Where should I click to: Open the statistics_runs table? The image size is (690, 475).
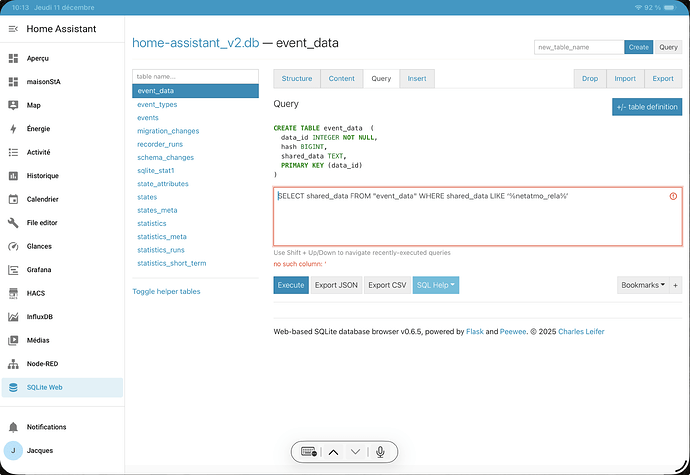click(x=161, y=250)
